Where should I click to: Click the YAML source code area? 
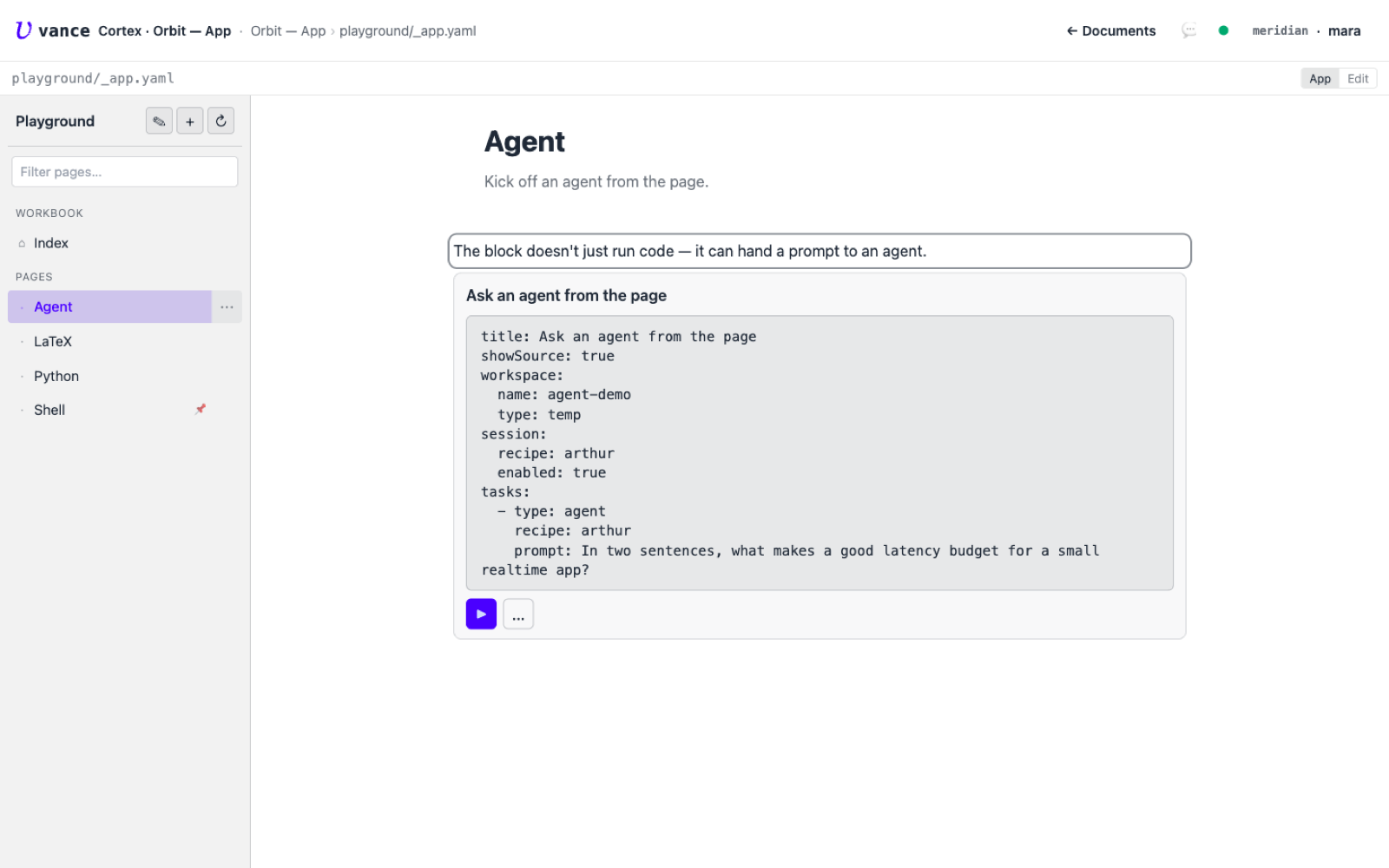(x=820, y=453)
